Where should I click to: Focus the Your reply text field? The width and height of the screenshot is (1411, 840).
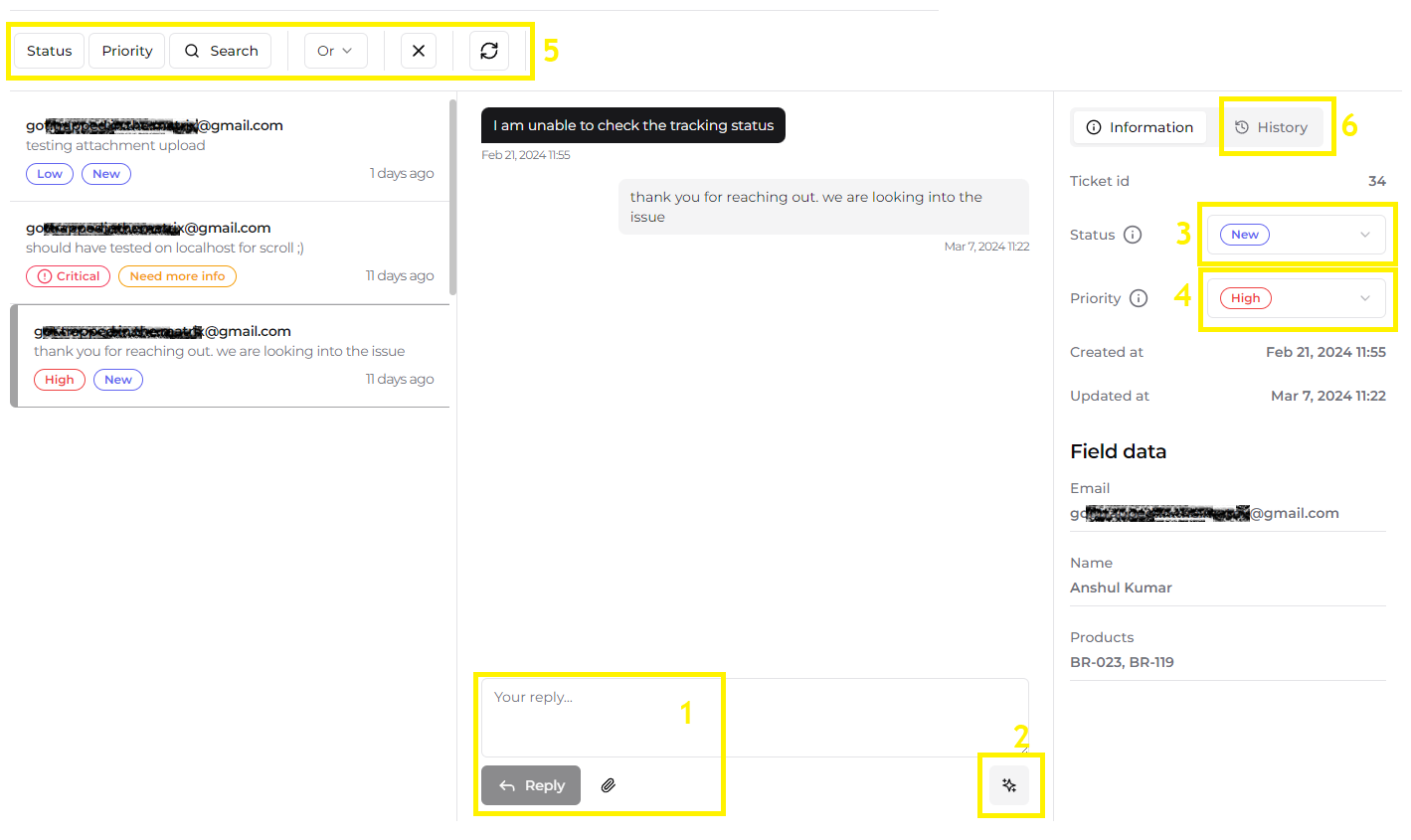pyautogui.click(x=754, y=717)
